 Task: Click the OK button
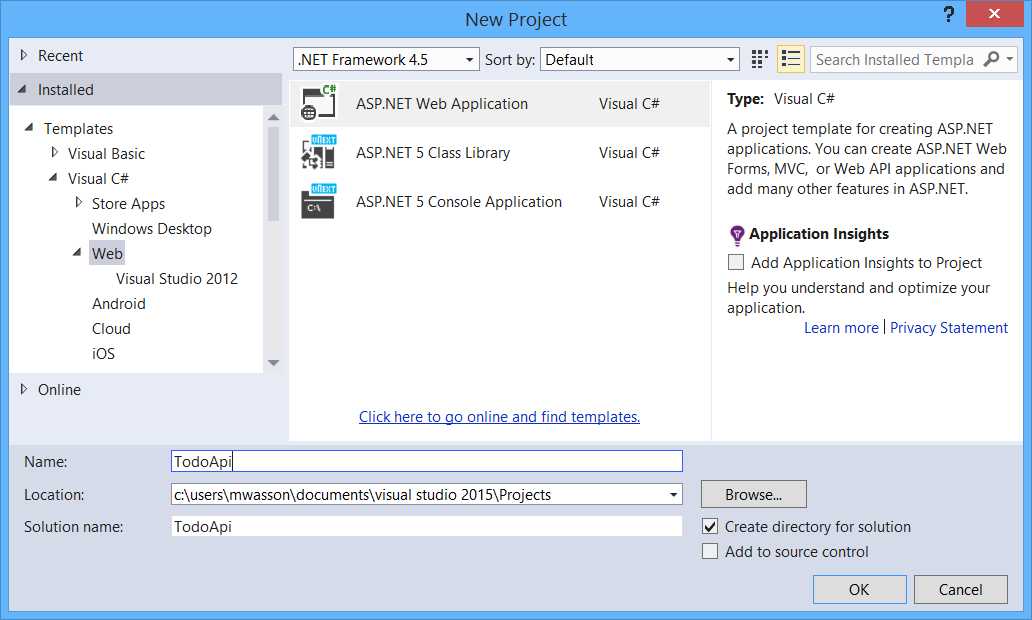tap(859, 589)
